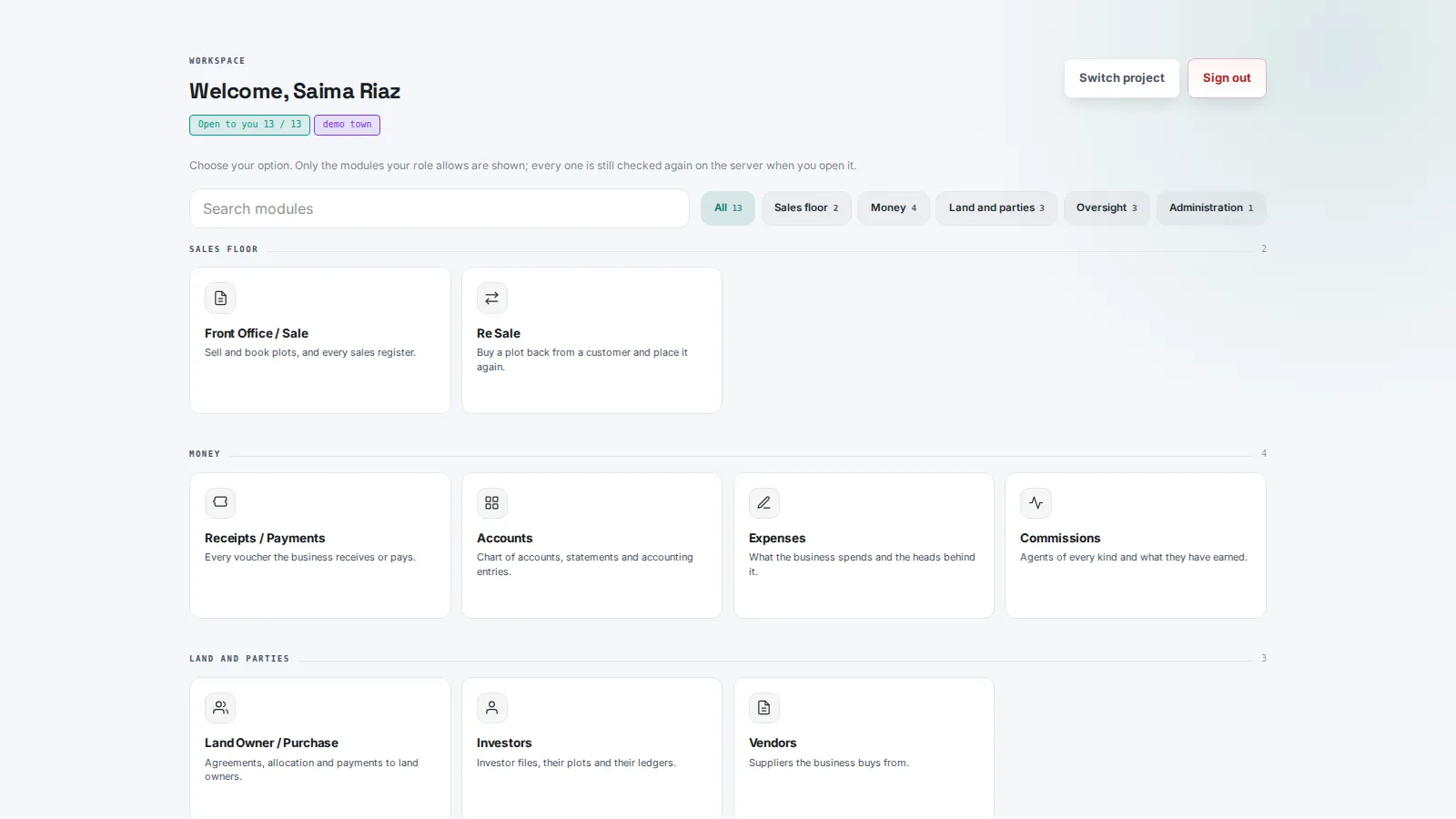Screen dimensions: 1456x819
Task: Select the Administration filter tab
Action: 1211,208
